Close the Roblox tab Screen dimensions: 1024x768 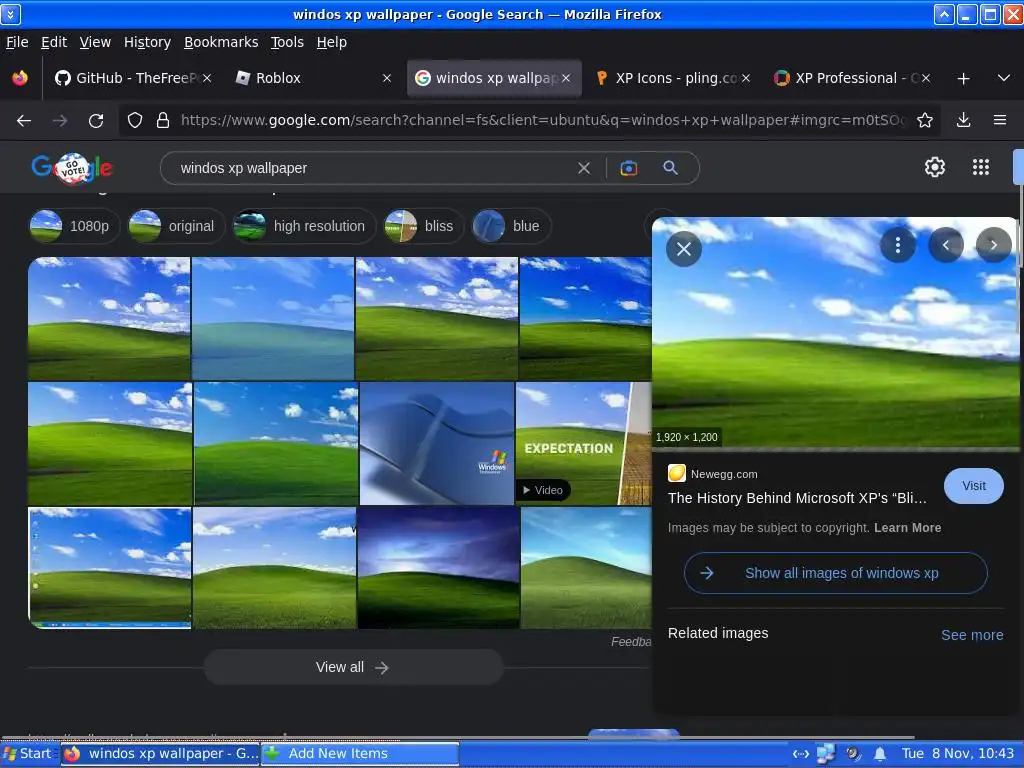tap(387, 78)
